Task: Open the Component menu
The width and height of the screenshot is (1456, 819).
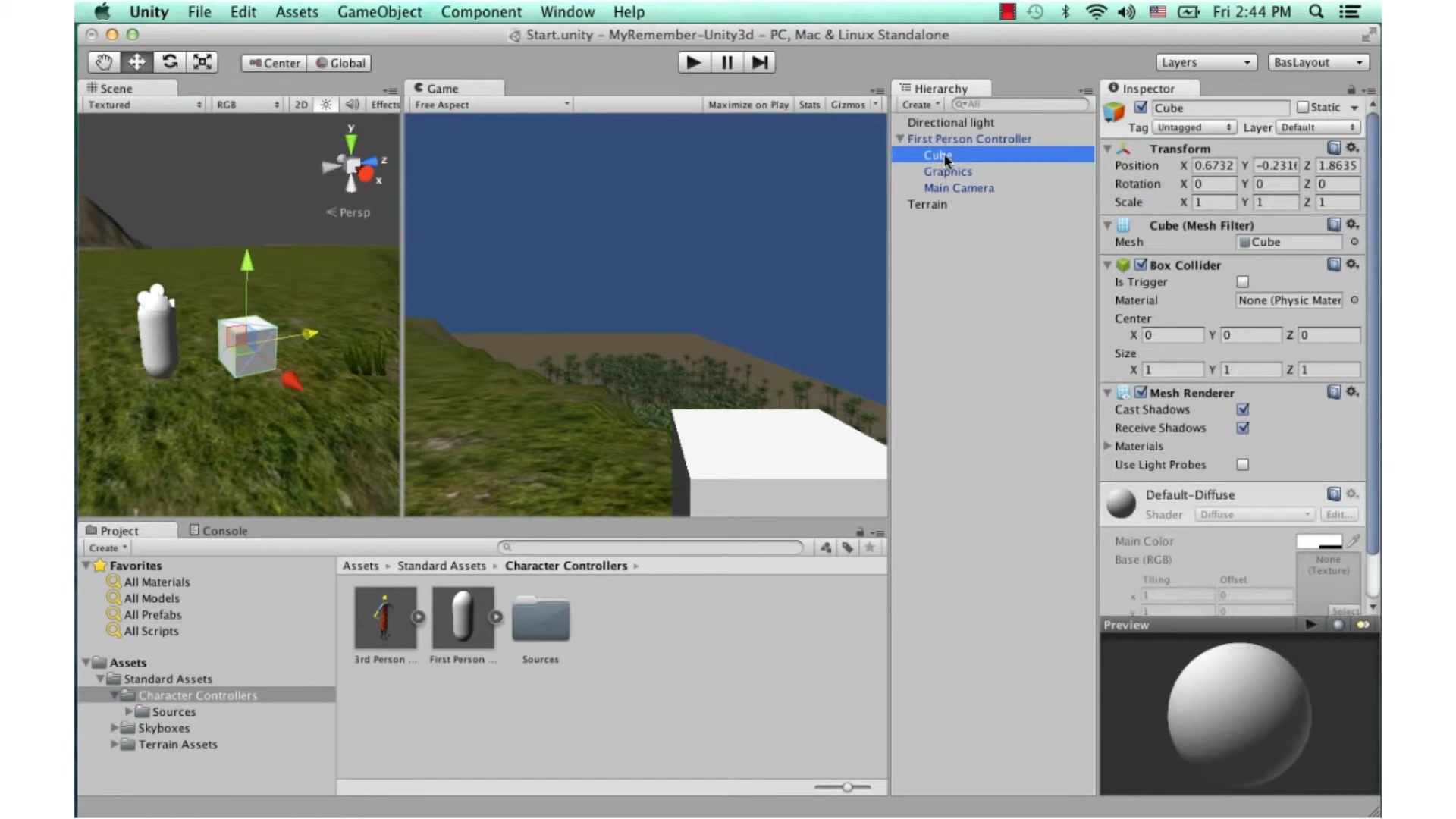Action: click(x=482, y=12)
